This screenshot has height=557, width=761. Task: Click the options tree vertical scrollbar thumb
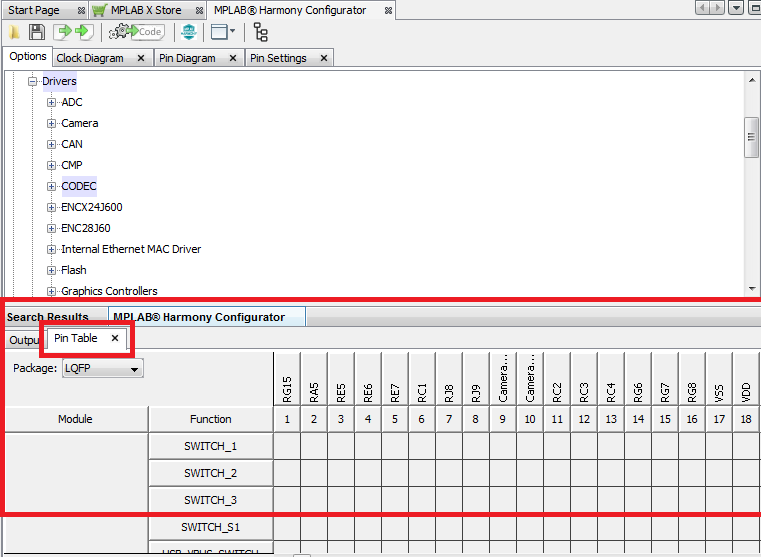[x=752, y=138]
